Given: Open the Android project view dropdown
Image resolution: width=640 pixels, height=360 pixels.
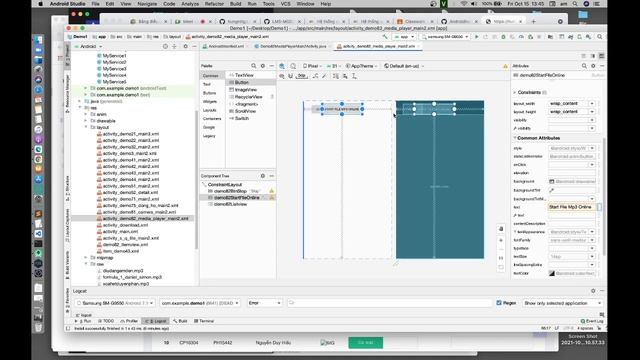Looking at the screenshot, I should [x=88, y=47].
